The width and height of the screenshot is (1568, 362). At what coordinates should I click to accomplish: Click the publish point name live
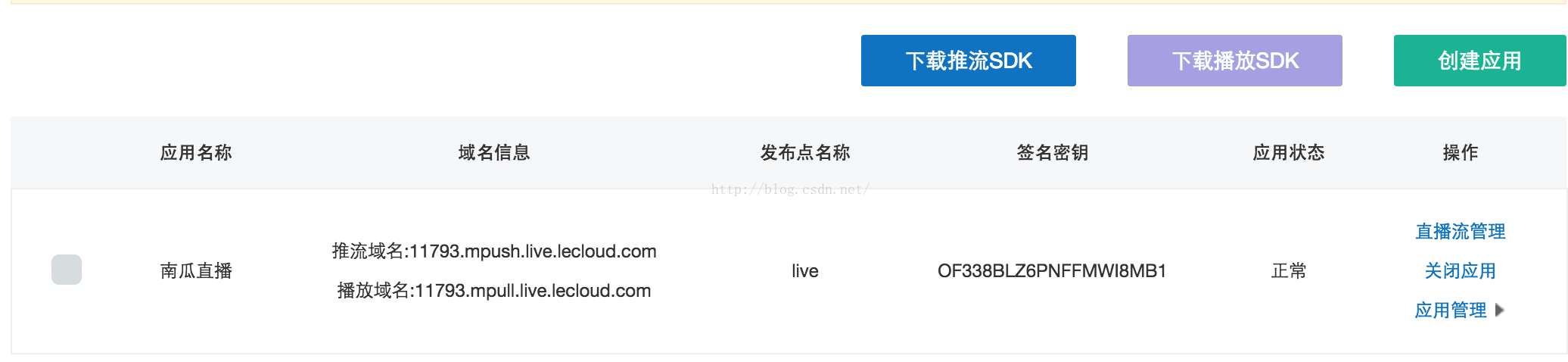pyautogui.click(x=805, y=270)
